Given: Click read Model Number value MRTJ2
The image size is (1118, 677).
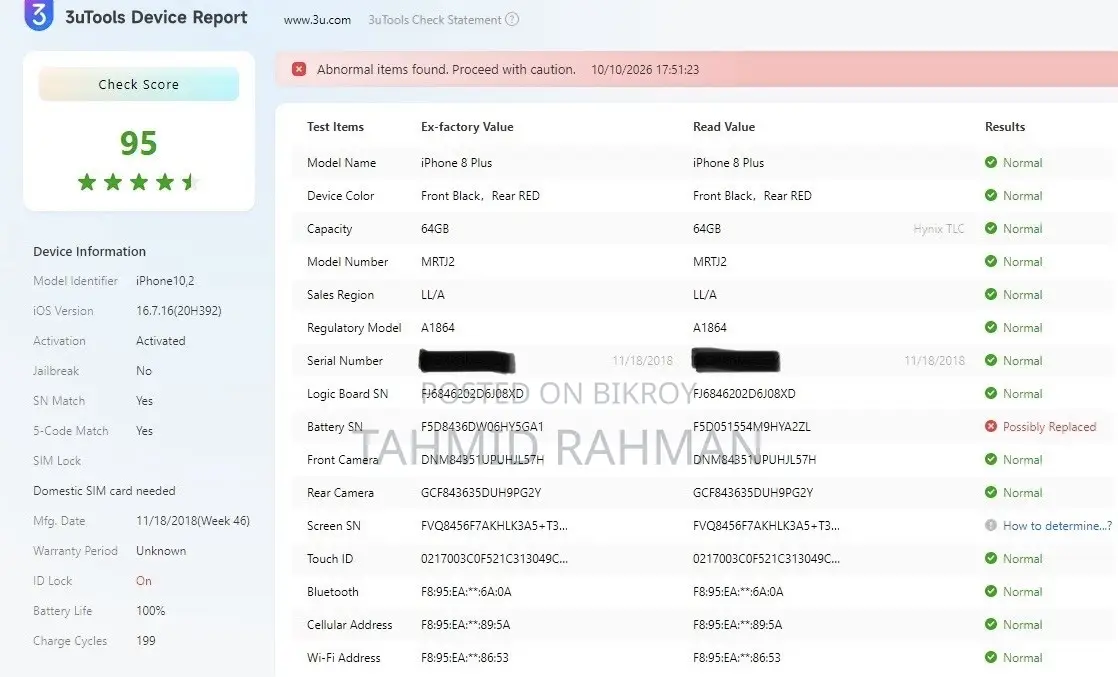Looking at the screenshot, I should [710, 262].
